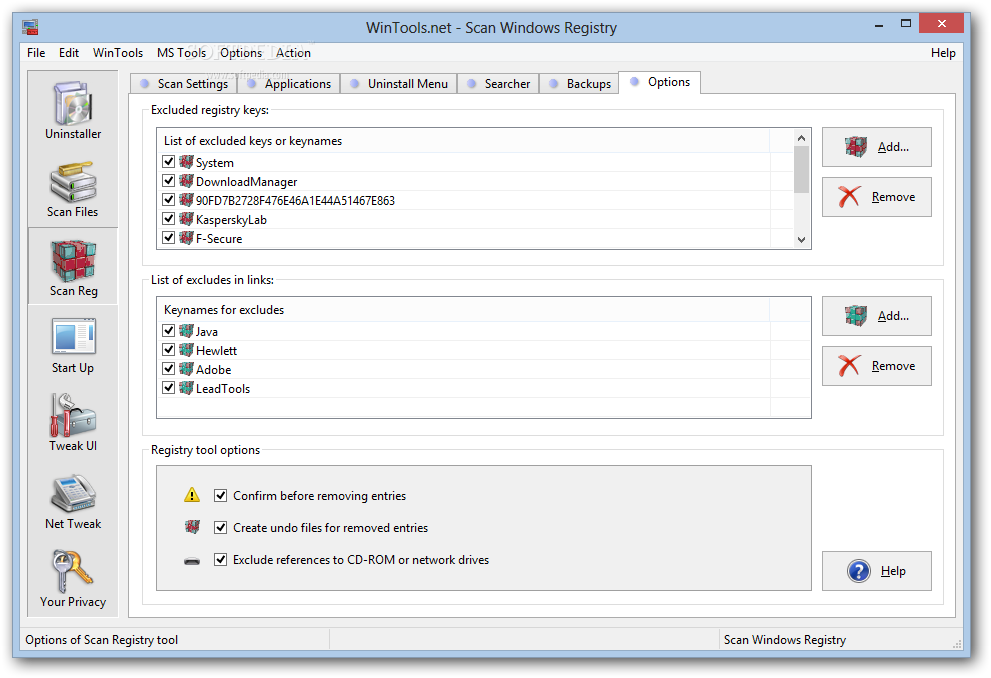Click the excluded keys scrollbar down arrow

coord(801,239)
